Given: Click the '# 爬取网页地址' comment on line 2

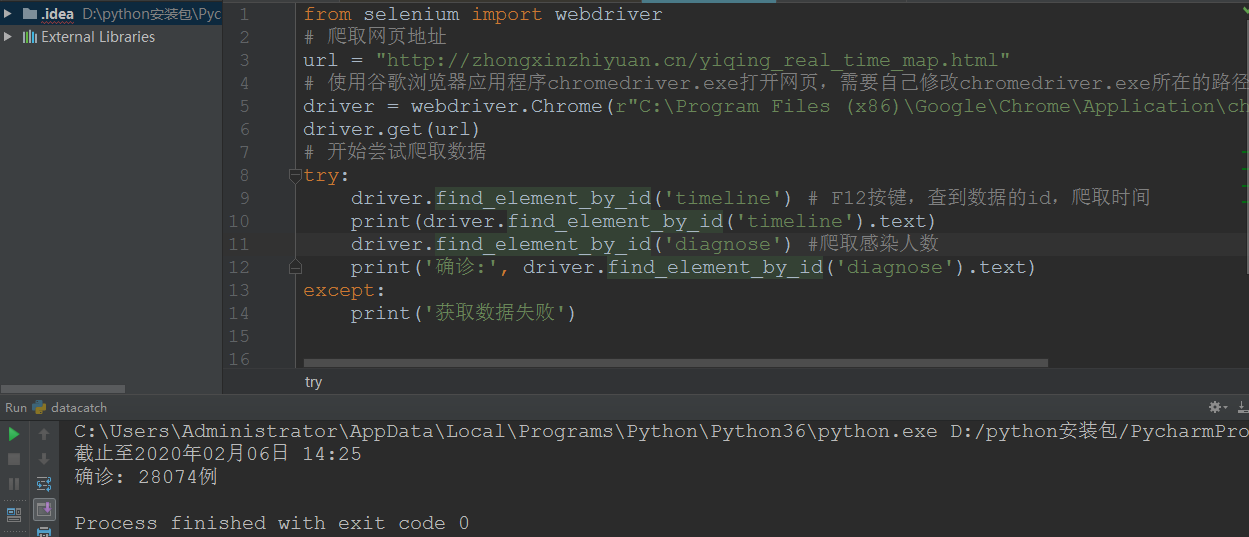Looking at the screenshot, I should pos(375,37).
